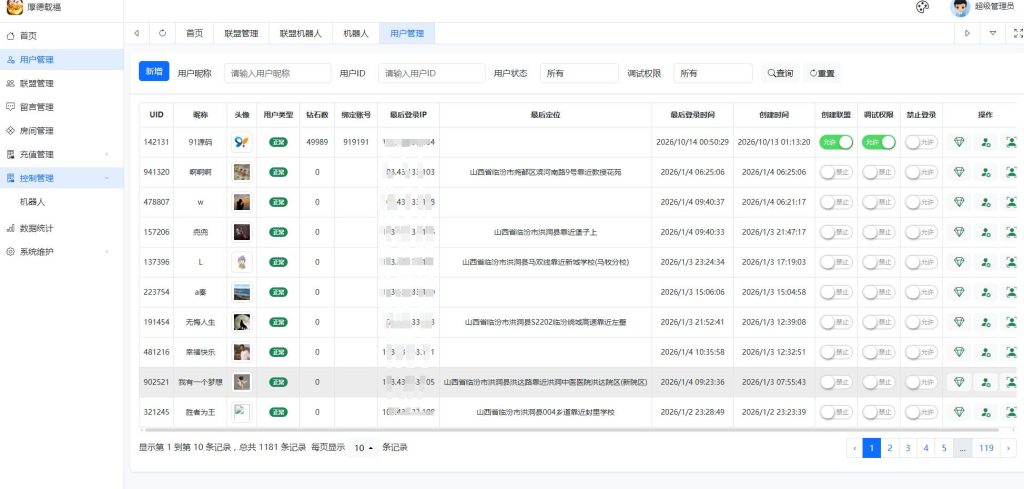Click the face-scan icon for user 142131

click(x=1011, y=142)
